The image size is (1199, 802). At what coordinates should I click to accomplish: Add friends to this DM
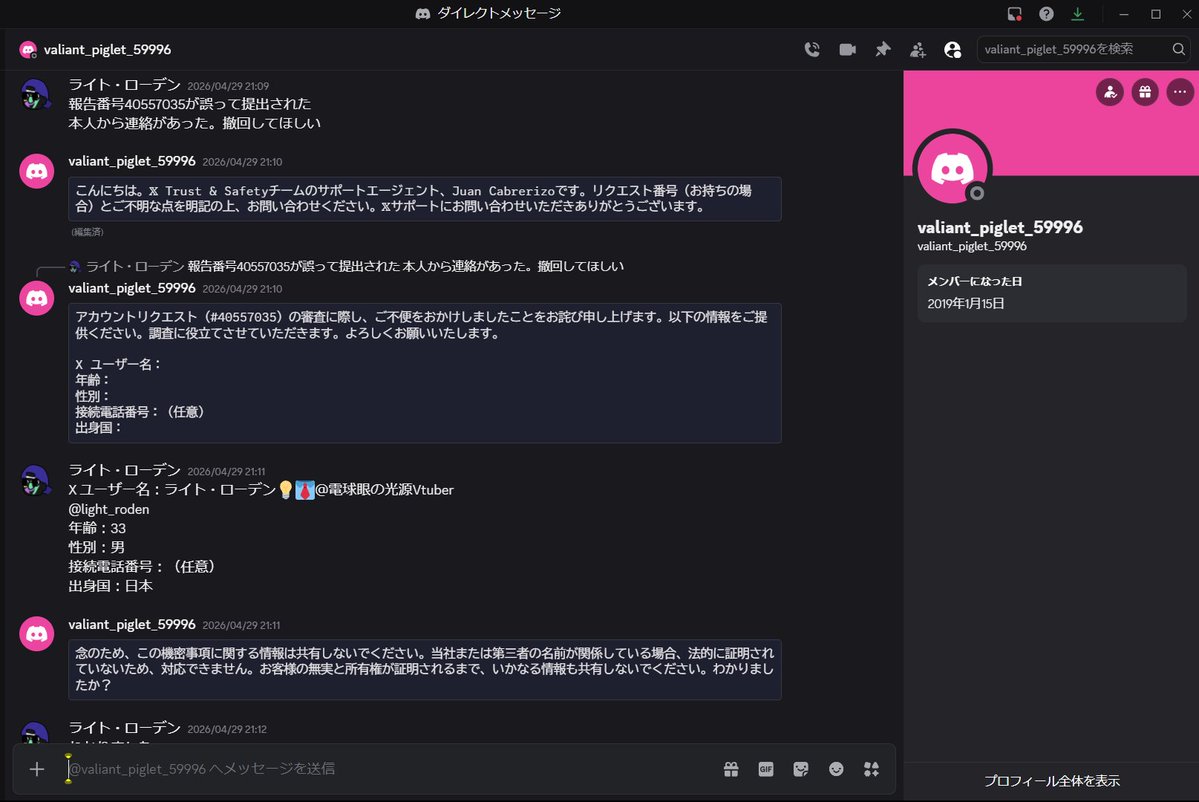(918, 50)
